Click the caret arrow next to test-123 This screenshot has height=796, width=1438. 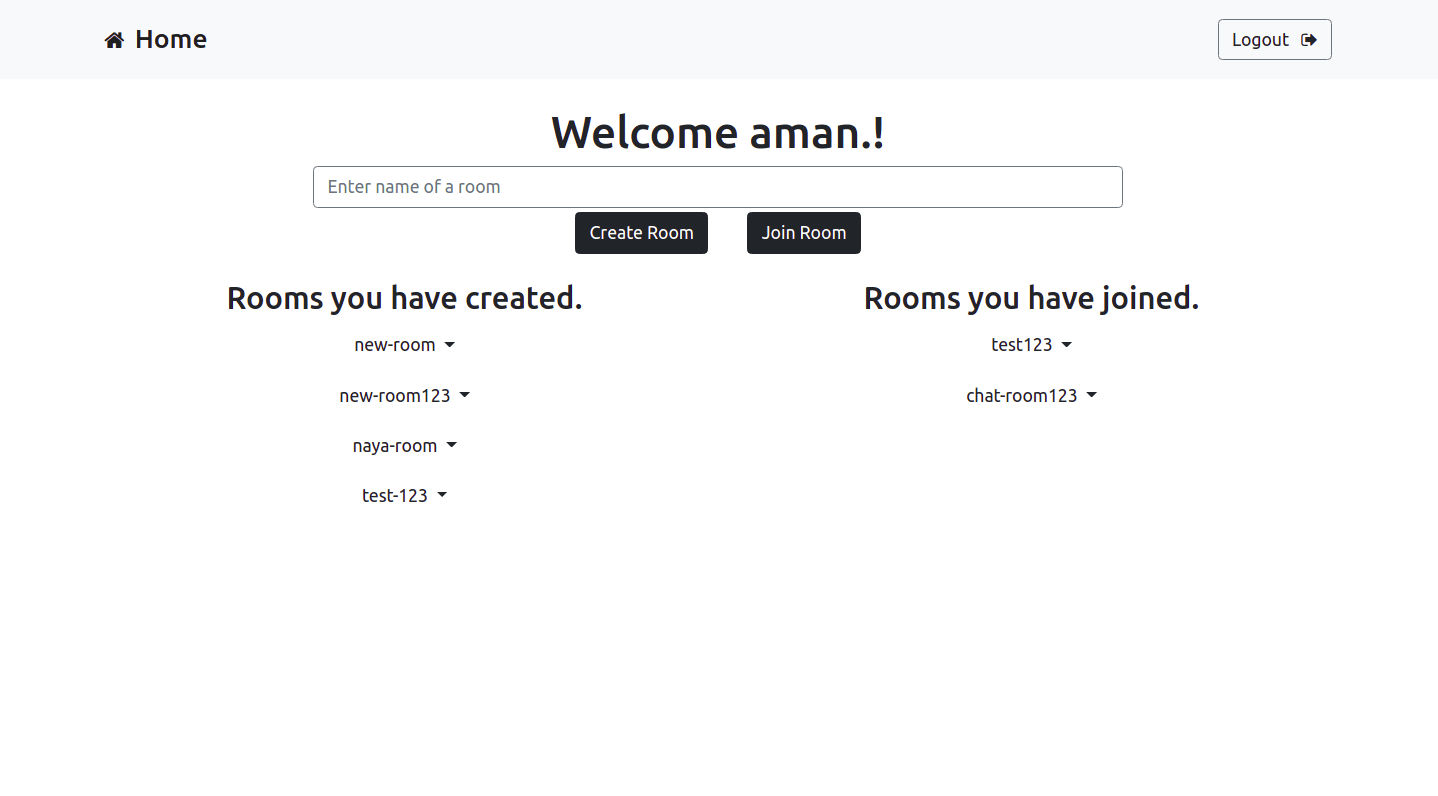click(x=443, y=496)
